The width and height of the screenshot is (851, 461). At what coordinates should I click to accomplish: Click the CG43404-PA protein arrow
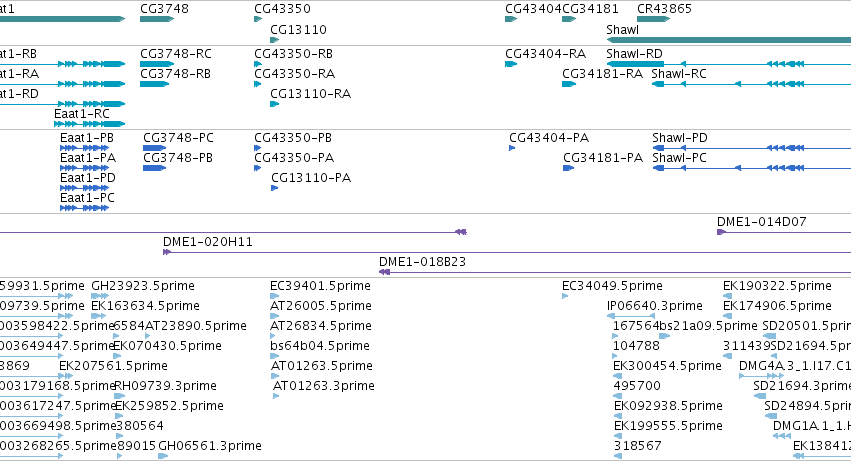(512, 148)
